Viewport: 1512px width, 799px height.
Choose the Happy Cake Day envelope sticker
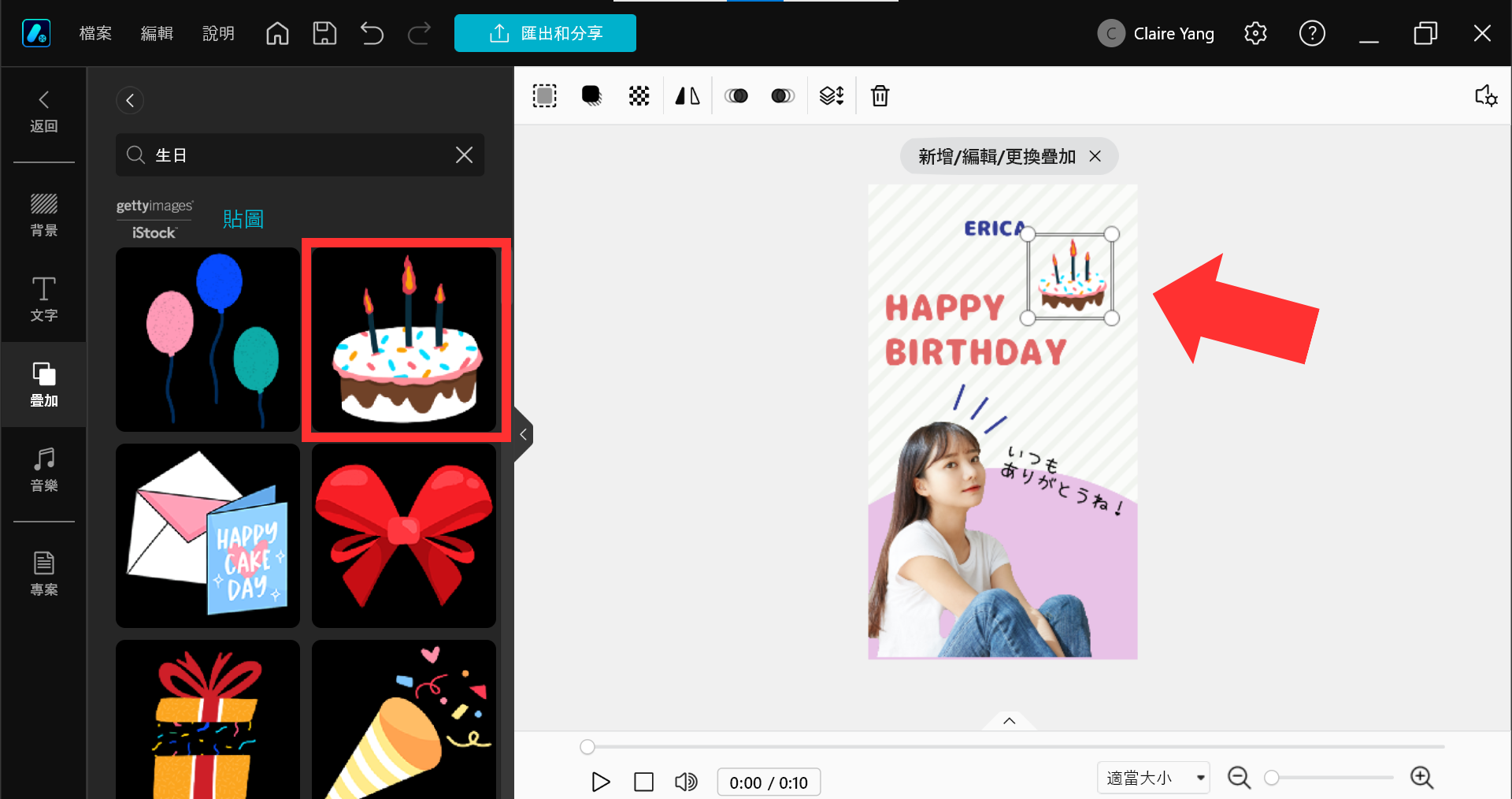208,536
